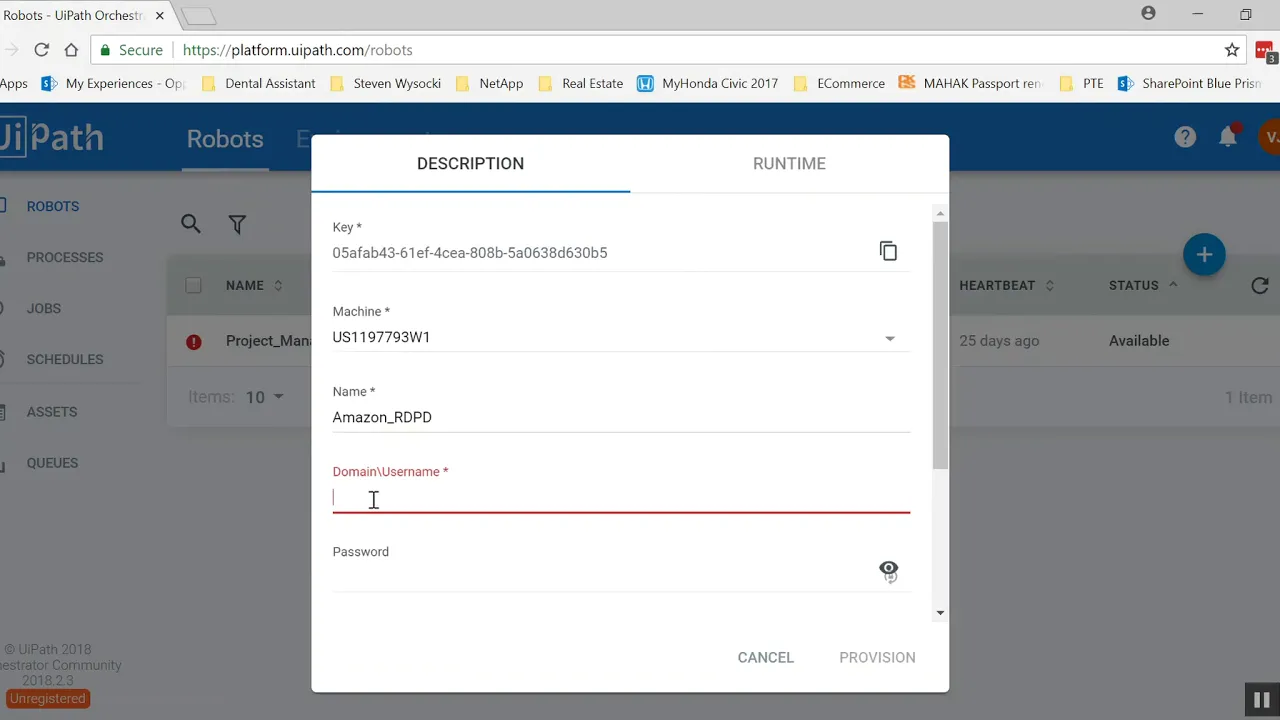Open the robots search magnifier

191,224
